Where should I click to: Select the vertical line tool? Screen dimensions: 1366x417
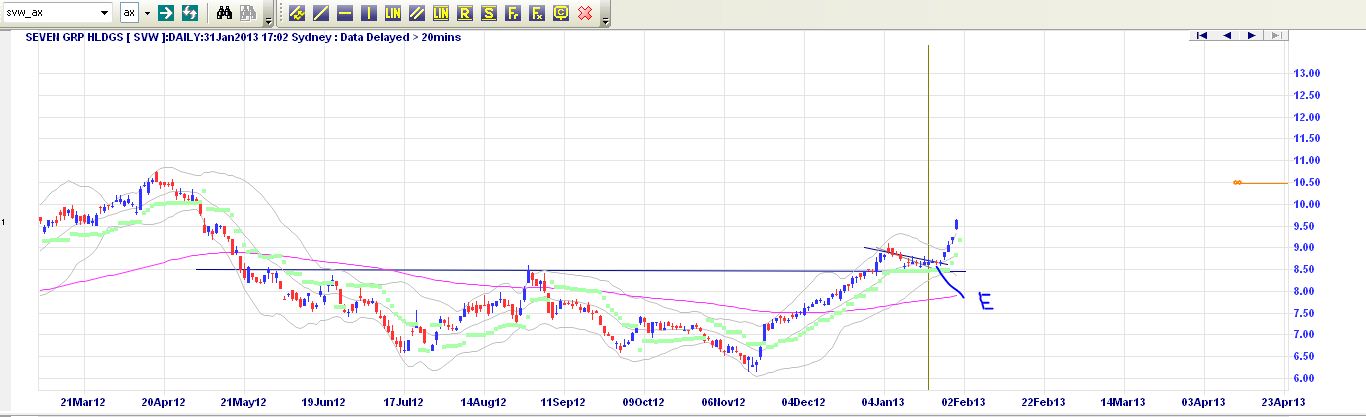click(x=369, y=13)
